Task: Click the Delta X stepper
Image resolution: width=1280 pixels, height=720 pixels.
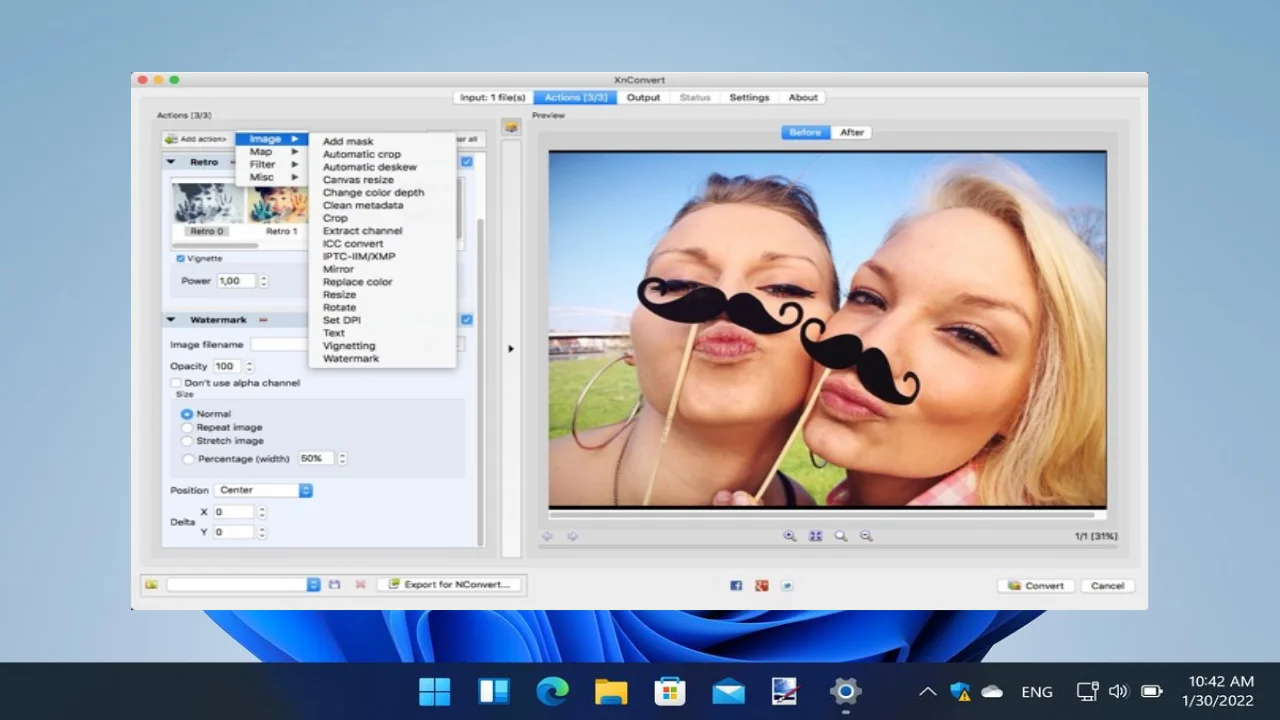Action: tap(262, 512)
